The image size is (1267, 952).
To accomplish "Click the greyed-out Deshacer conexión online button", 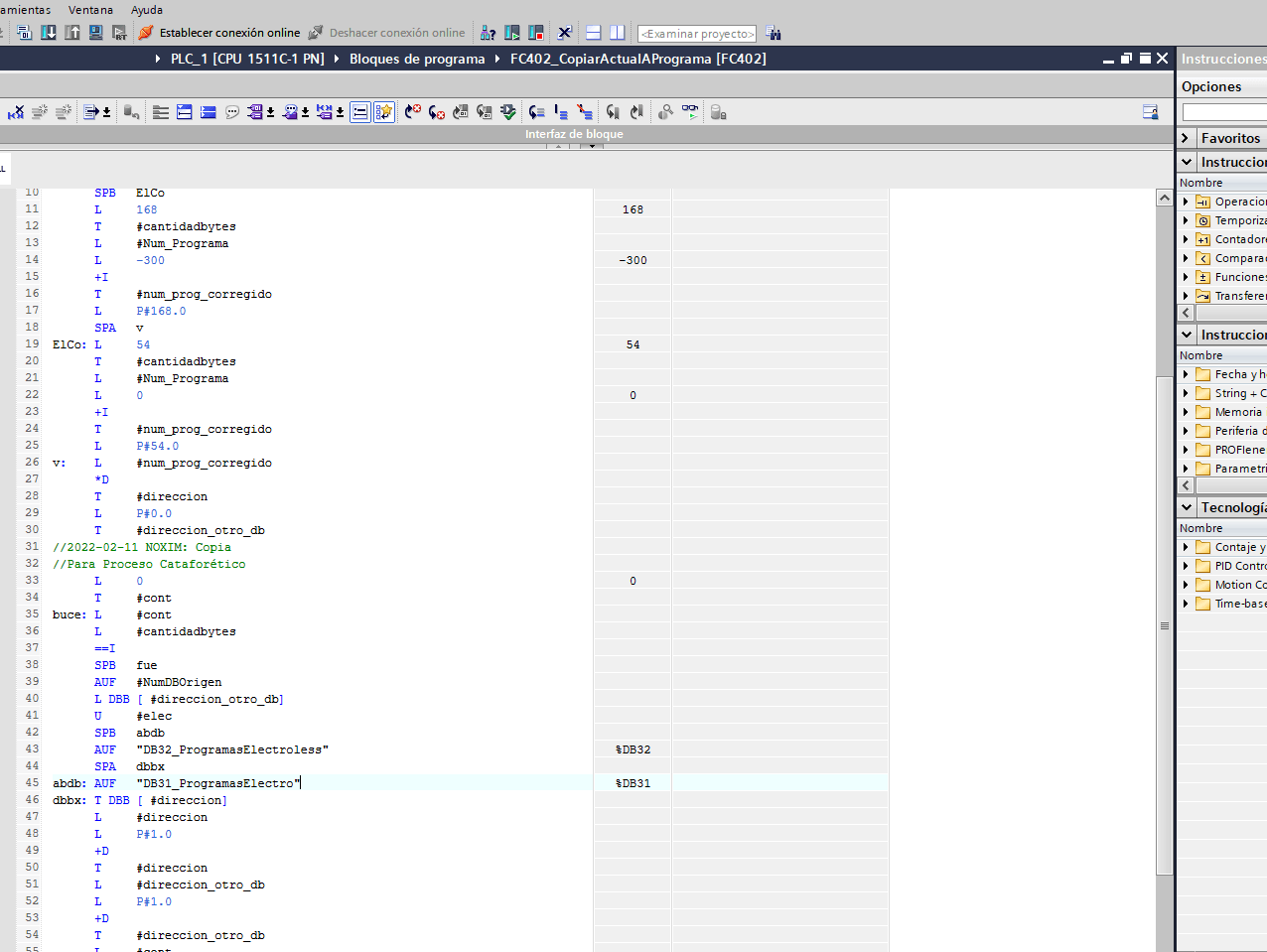I will [386, 33].
